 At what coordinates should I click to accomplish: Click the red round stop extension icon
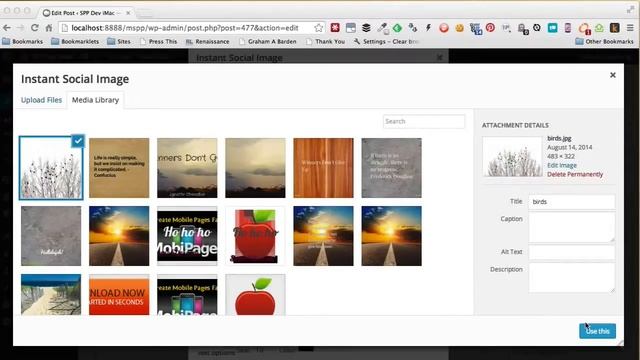point(444,28)
